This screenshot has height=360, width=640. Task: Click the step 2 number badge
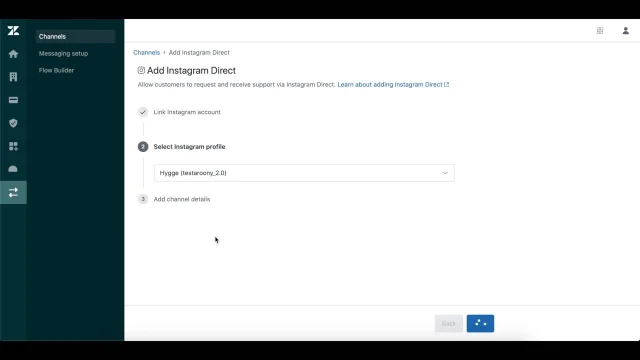(x=143, y=147)
